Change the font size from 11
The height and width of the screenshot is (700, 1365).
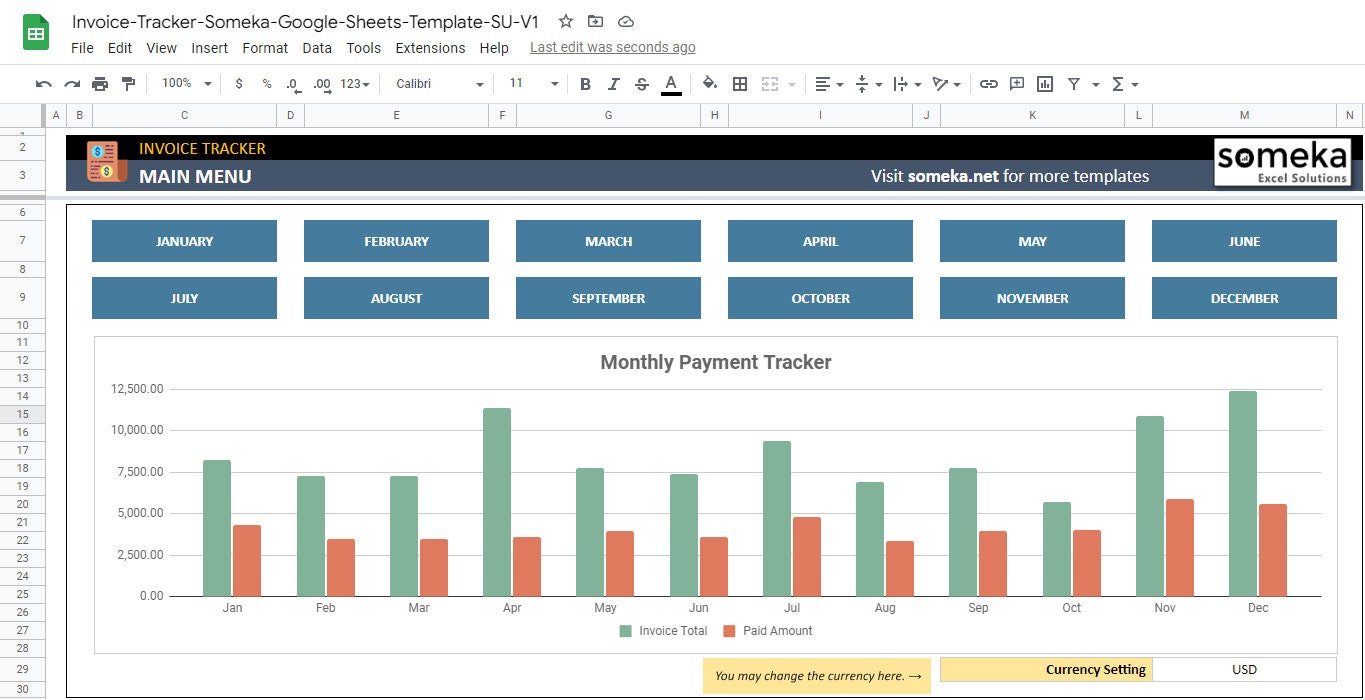533,84
